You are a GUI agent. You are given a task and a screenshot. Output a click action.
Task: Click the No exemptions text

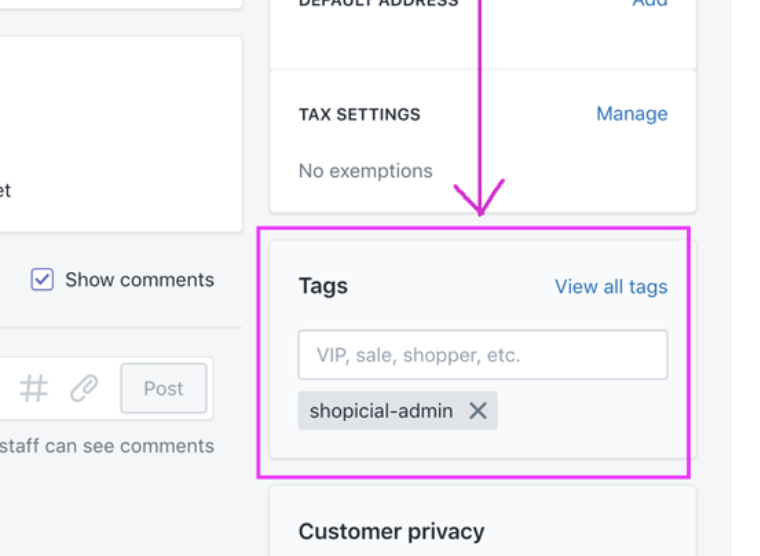point(365,171)
